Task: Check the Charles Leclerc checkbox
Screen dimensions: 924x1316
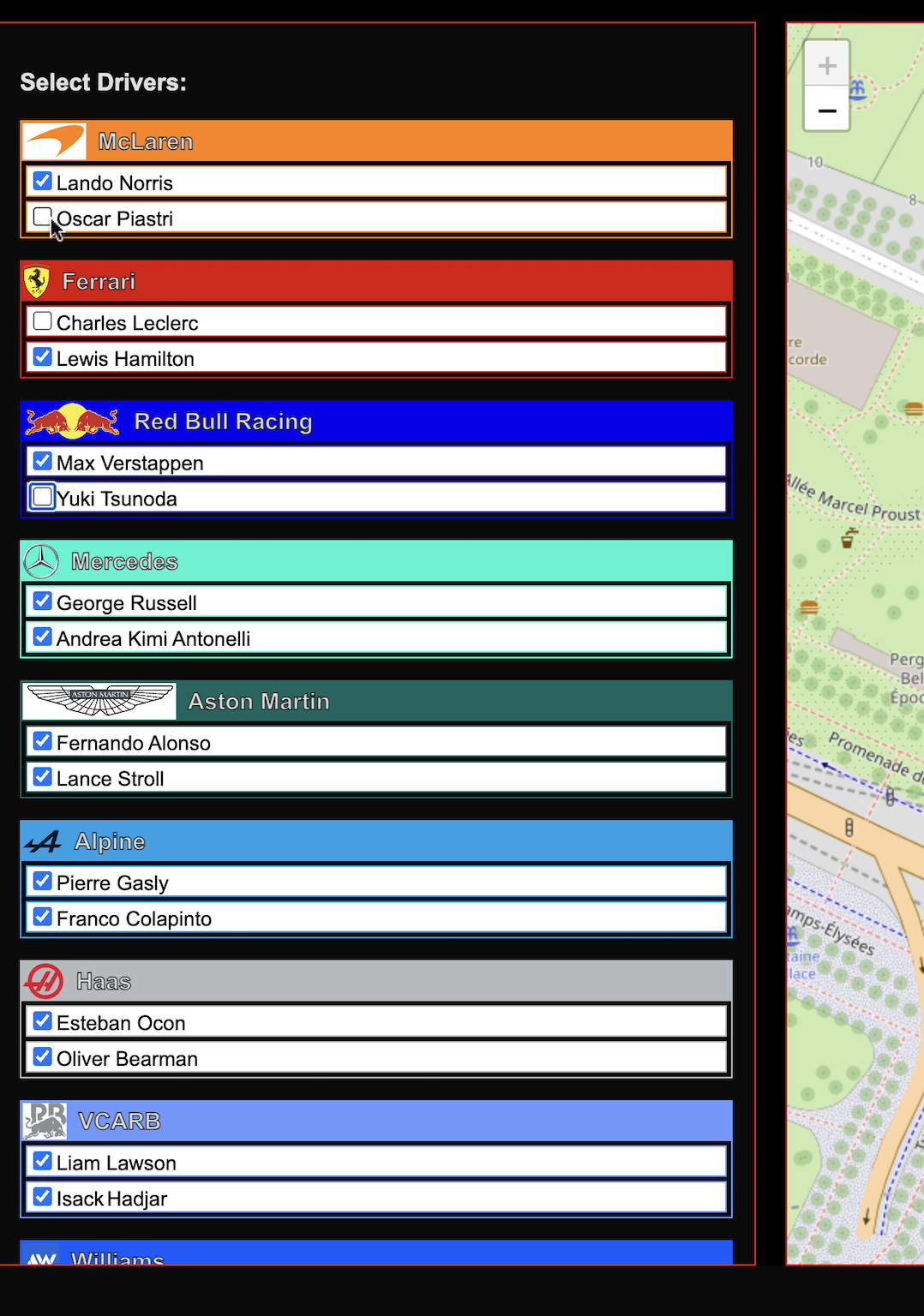Action: [42, 321]
